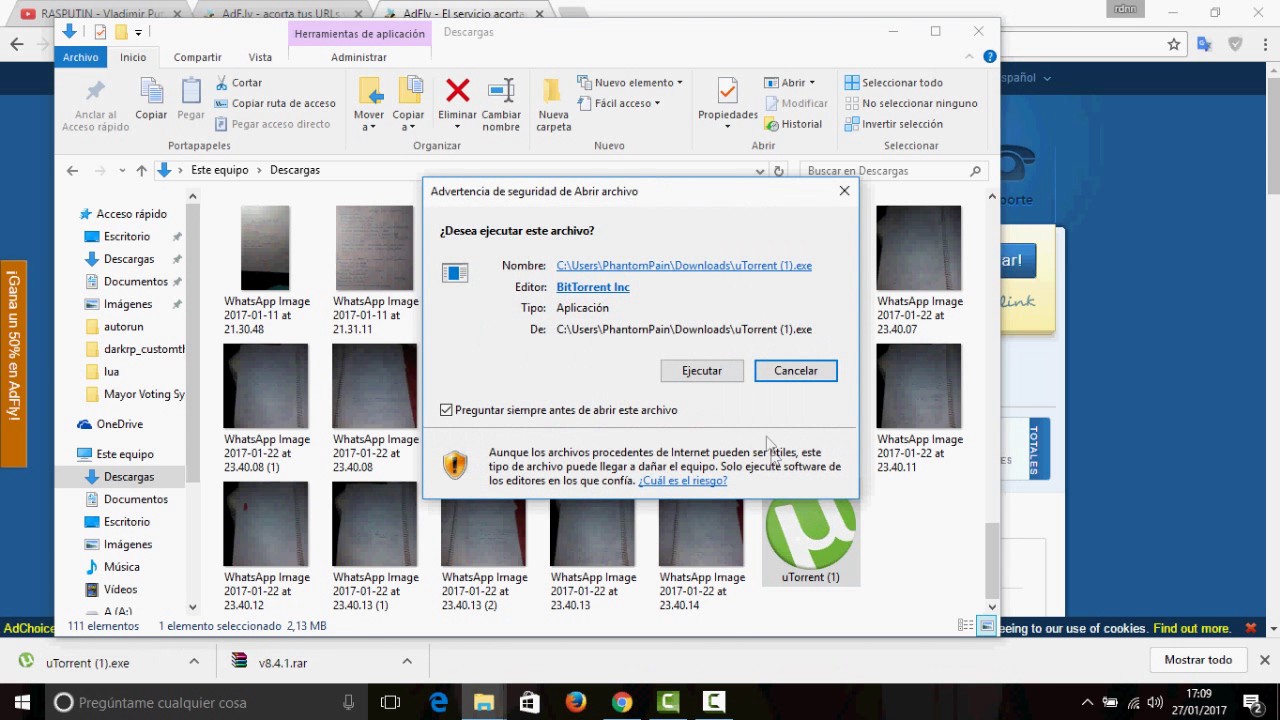Close the security warning dialog

click(844, 191)
